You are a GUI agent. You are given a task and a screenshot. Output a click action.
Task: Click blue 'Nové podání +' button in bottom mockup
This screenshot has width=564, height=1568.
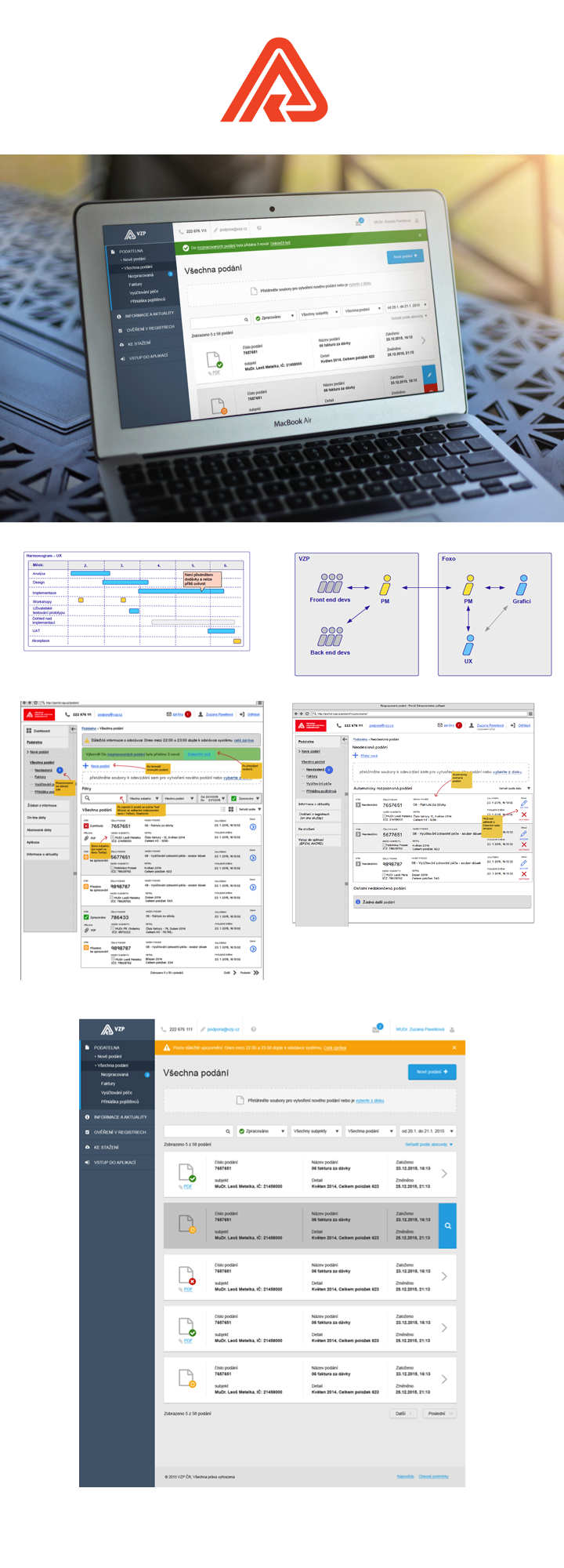pyautogui.click(x=432, y=1072)
